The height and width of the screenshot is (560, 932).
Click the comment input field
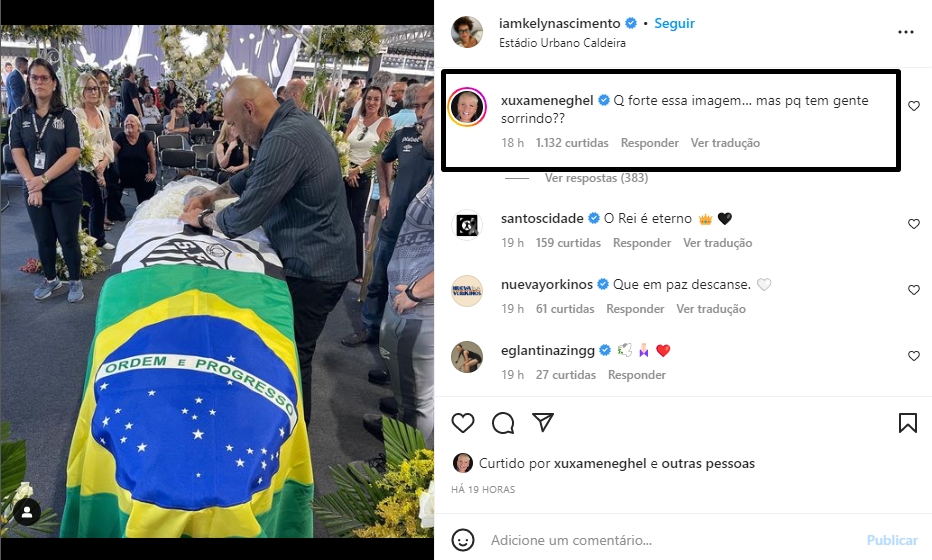tap(672, 540)
